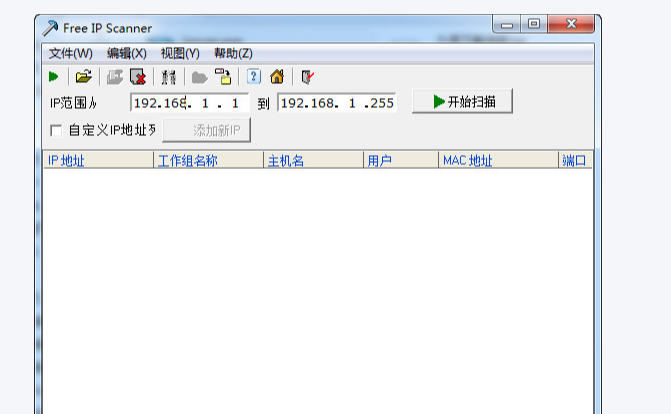
Task: Open the options icon showing two figures
Action: pyautogui.click(x=169, y=77)
